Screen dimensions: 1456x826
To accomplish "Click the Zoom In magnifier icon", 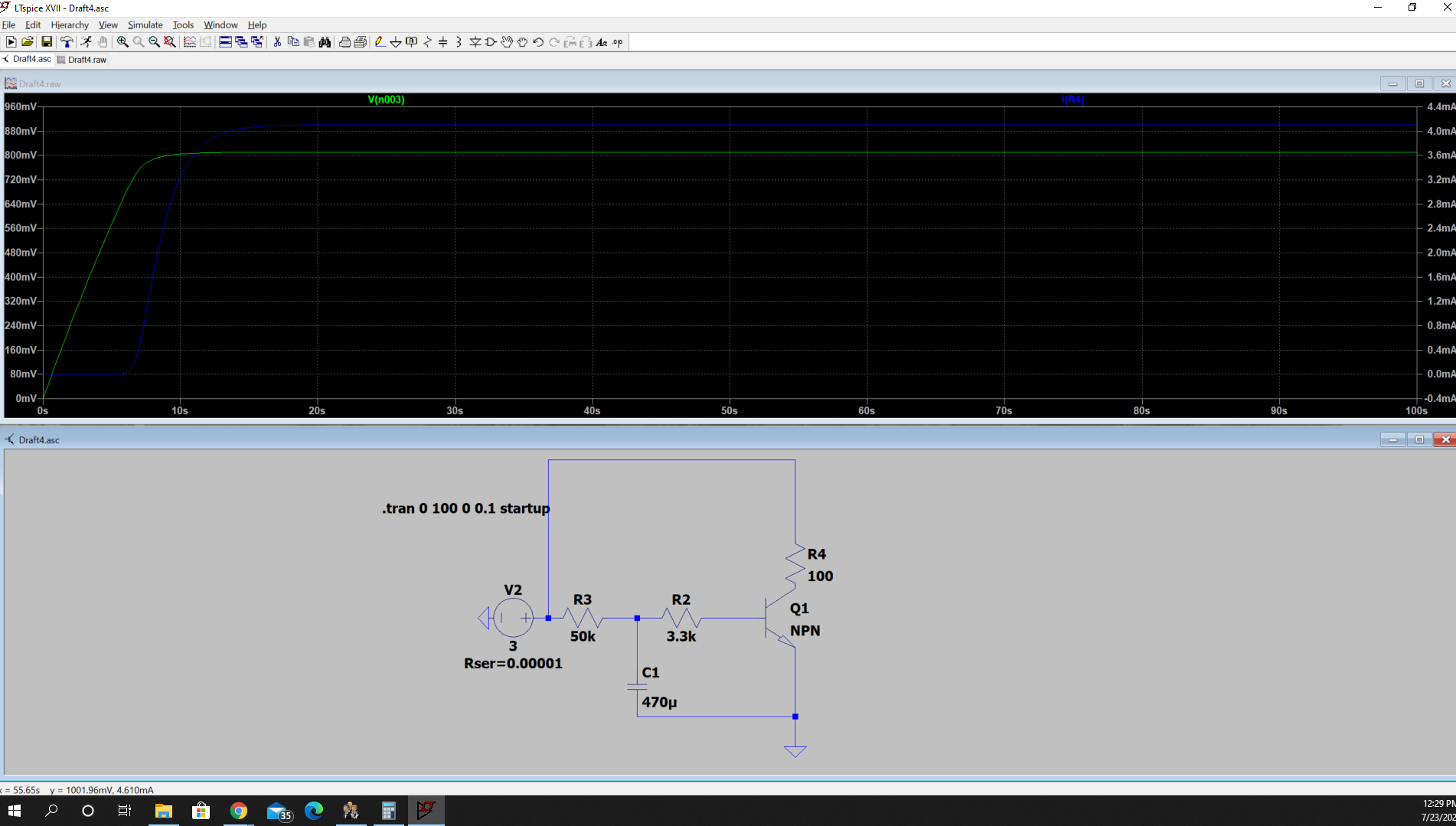I will [x=122, y=42].
